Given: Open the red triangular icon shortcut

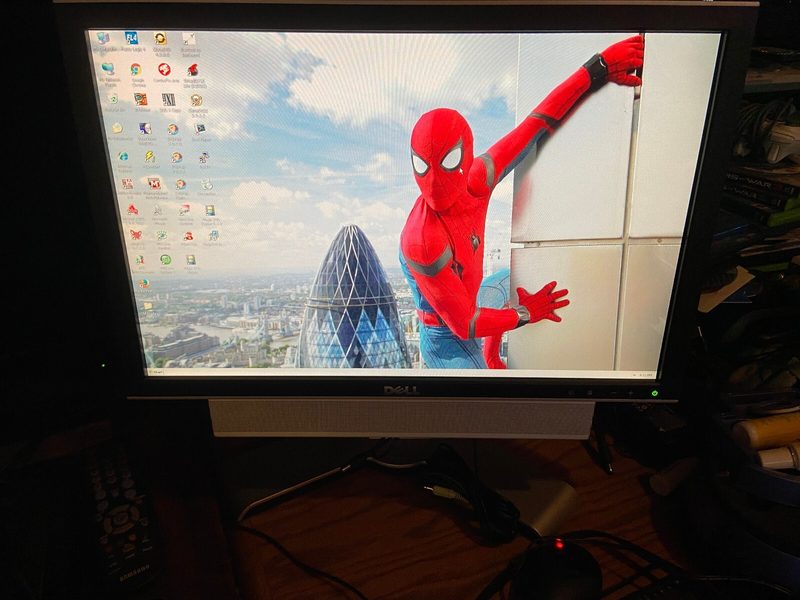Looking at the screenshot, I should (x=132, y=209).
